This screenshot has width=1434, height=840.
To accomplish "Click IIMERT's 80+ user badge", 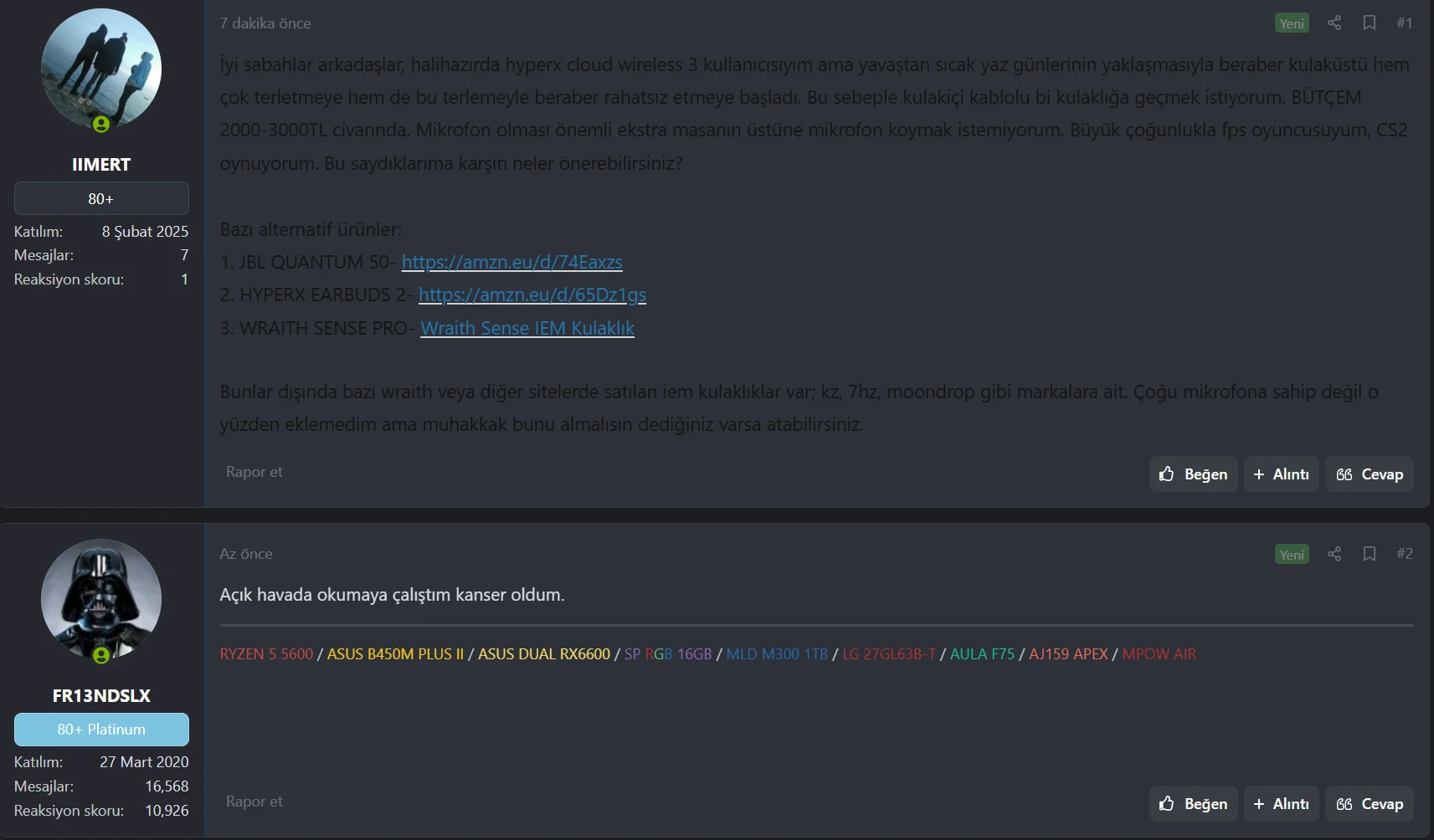I will (x=101, y=198).
